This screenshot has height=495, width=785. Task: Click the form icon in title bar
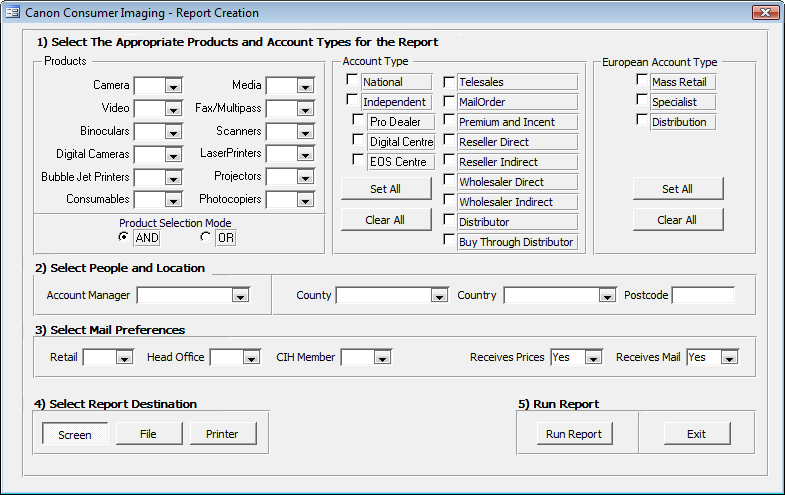13,13
